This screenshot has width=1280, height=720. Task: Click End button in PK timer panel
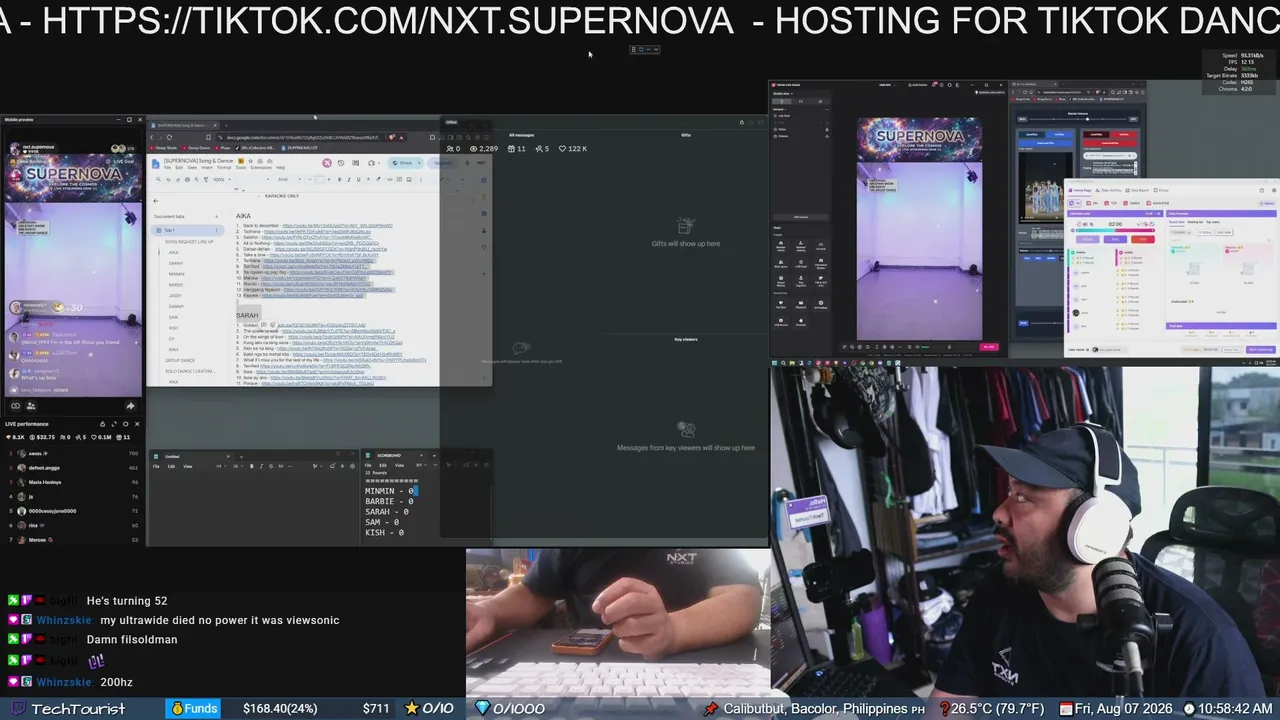coord(1143,239)
